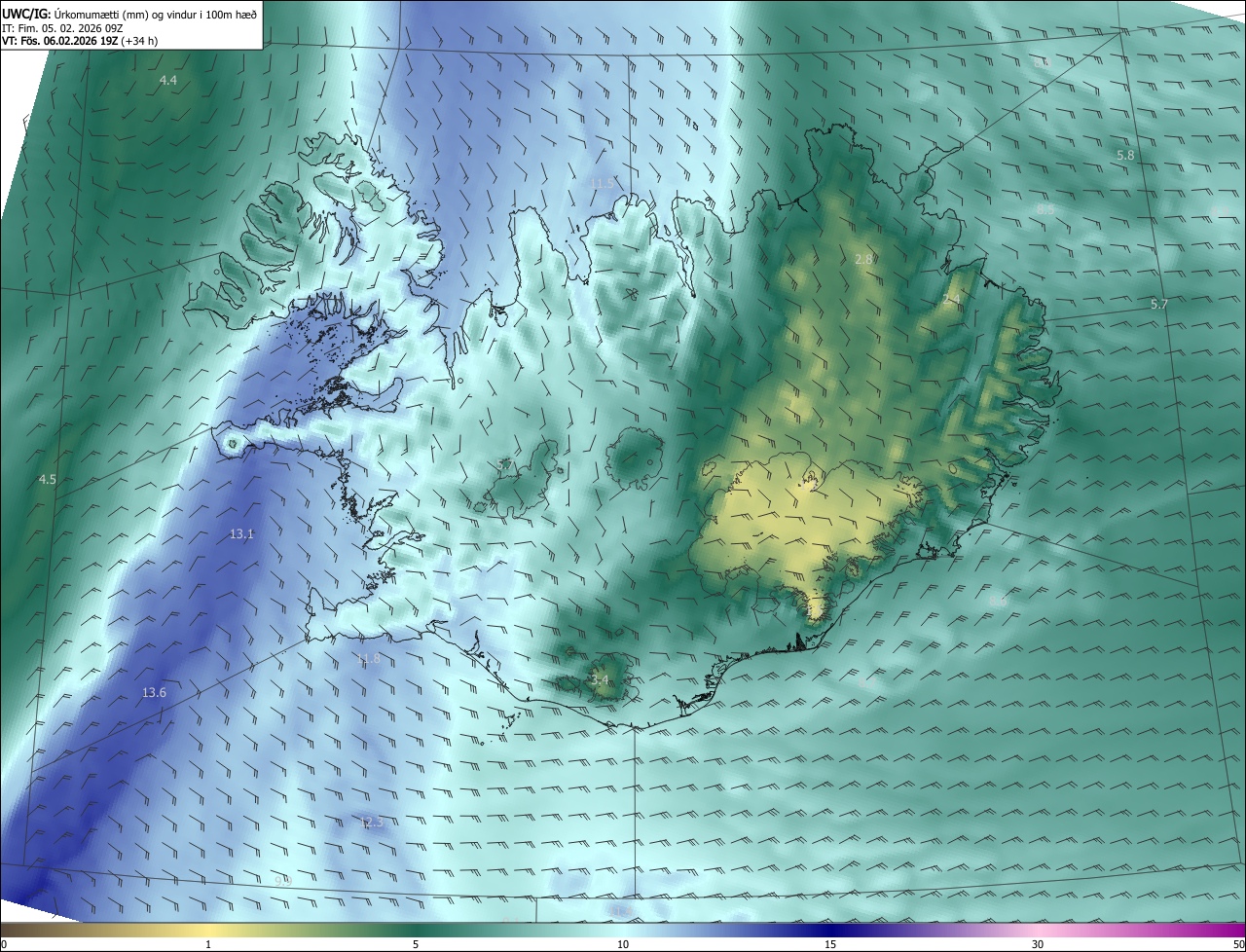
Task: Click the 8.5 value northeast of Iceland
Action: [x=1045, y=209]
